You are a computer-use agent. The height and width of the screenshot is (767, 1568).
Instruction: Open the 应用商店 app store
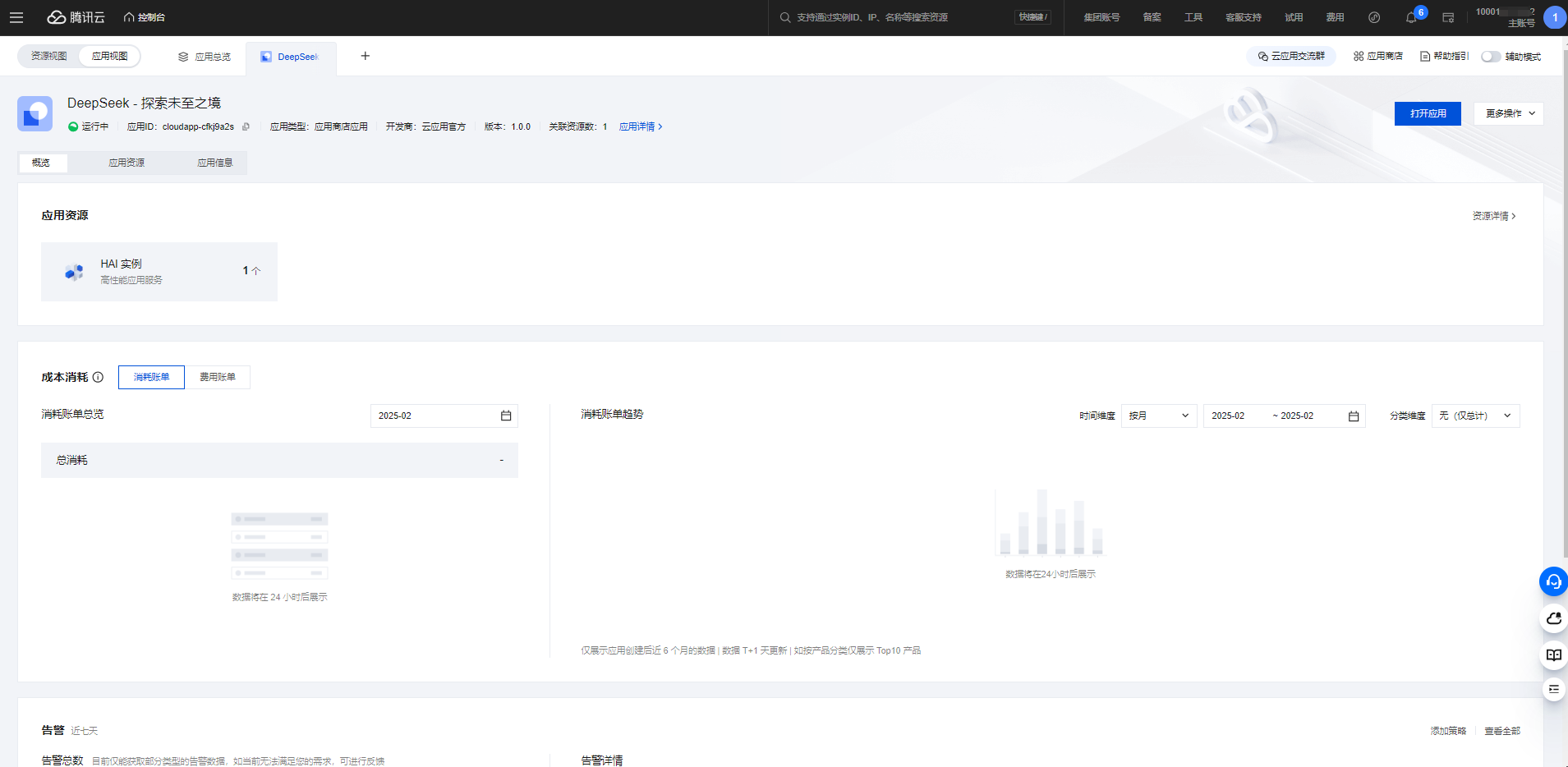tap(1378, 56)
